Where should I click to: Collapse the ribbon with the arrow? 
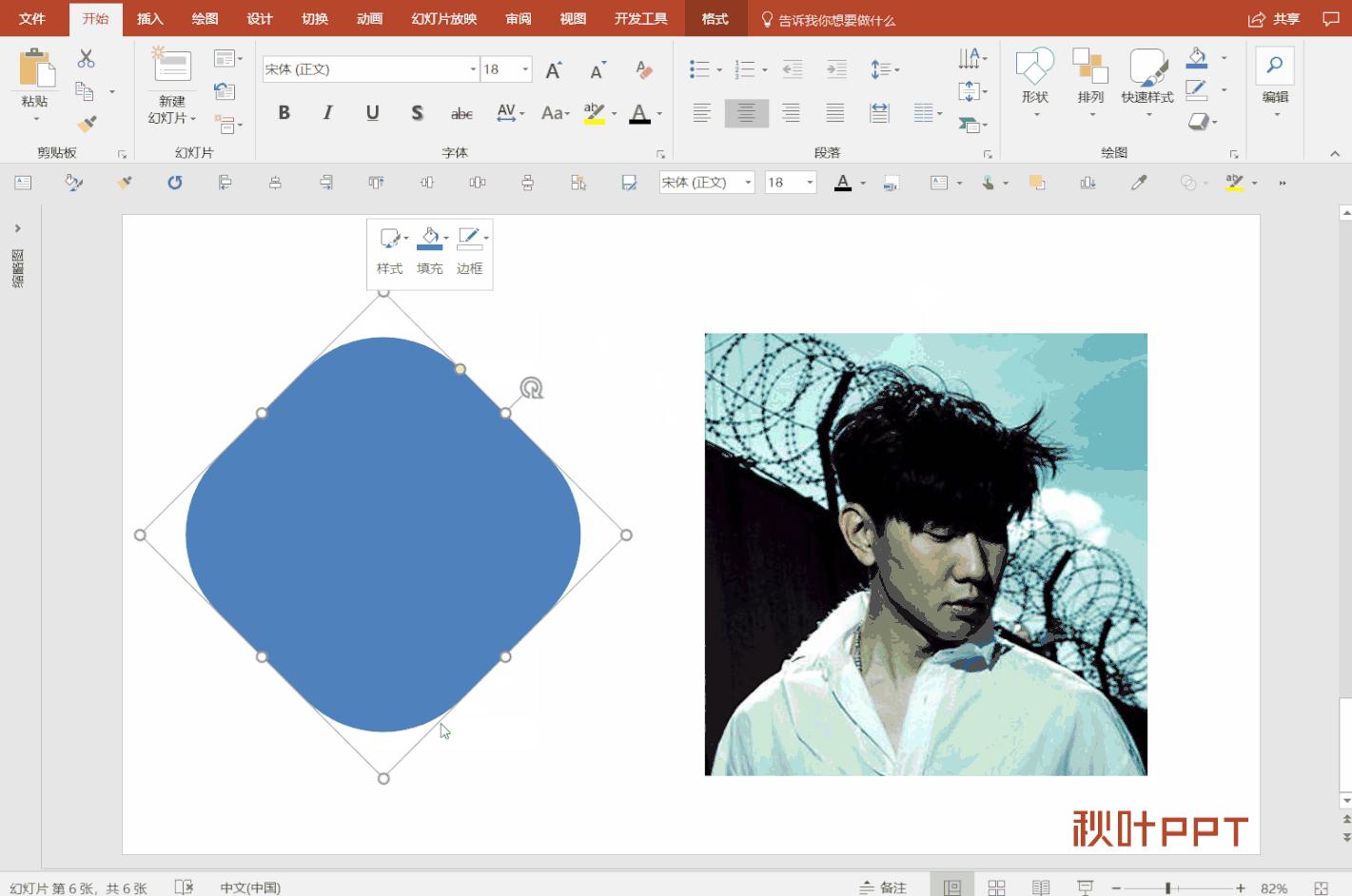click(1335, 153)
